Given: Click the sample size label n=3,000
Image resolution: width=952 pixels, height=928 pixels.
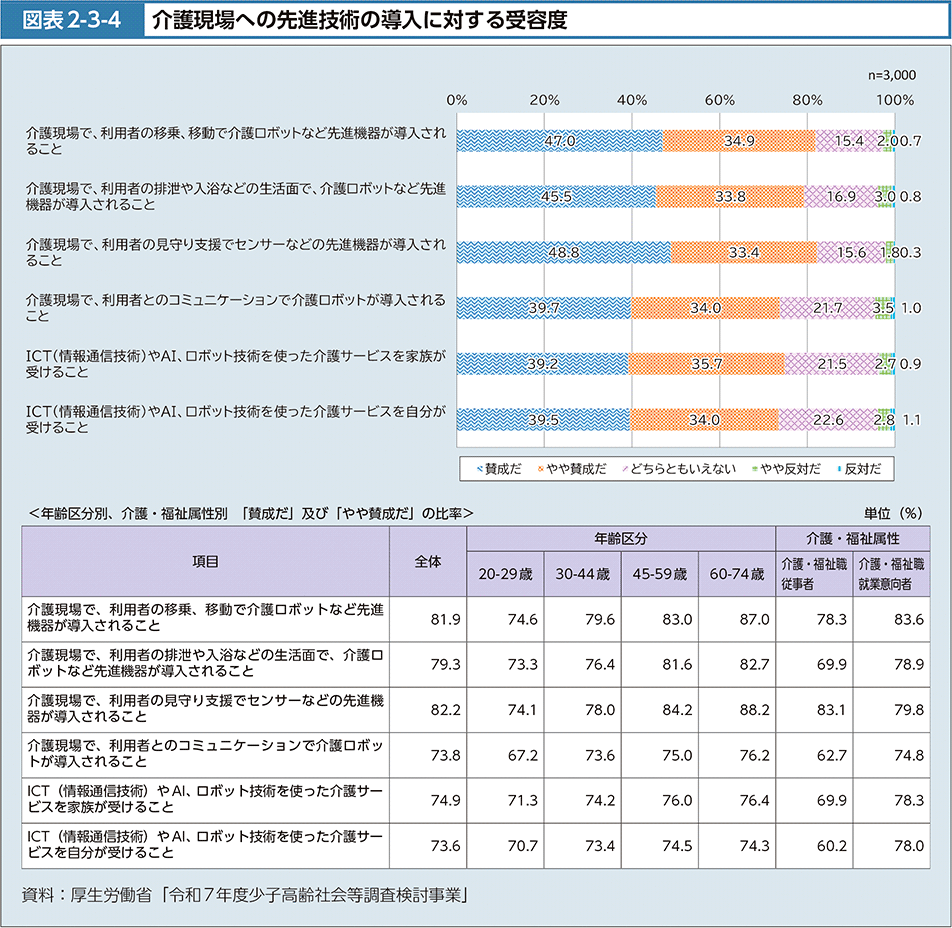Looking at the screenshot, I should 892,75.
